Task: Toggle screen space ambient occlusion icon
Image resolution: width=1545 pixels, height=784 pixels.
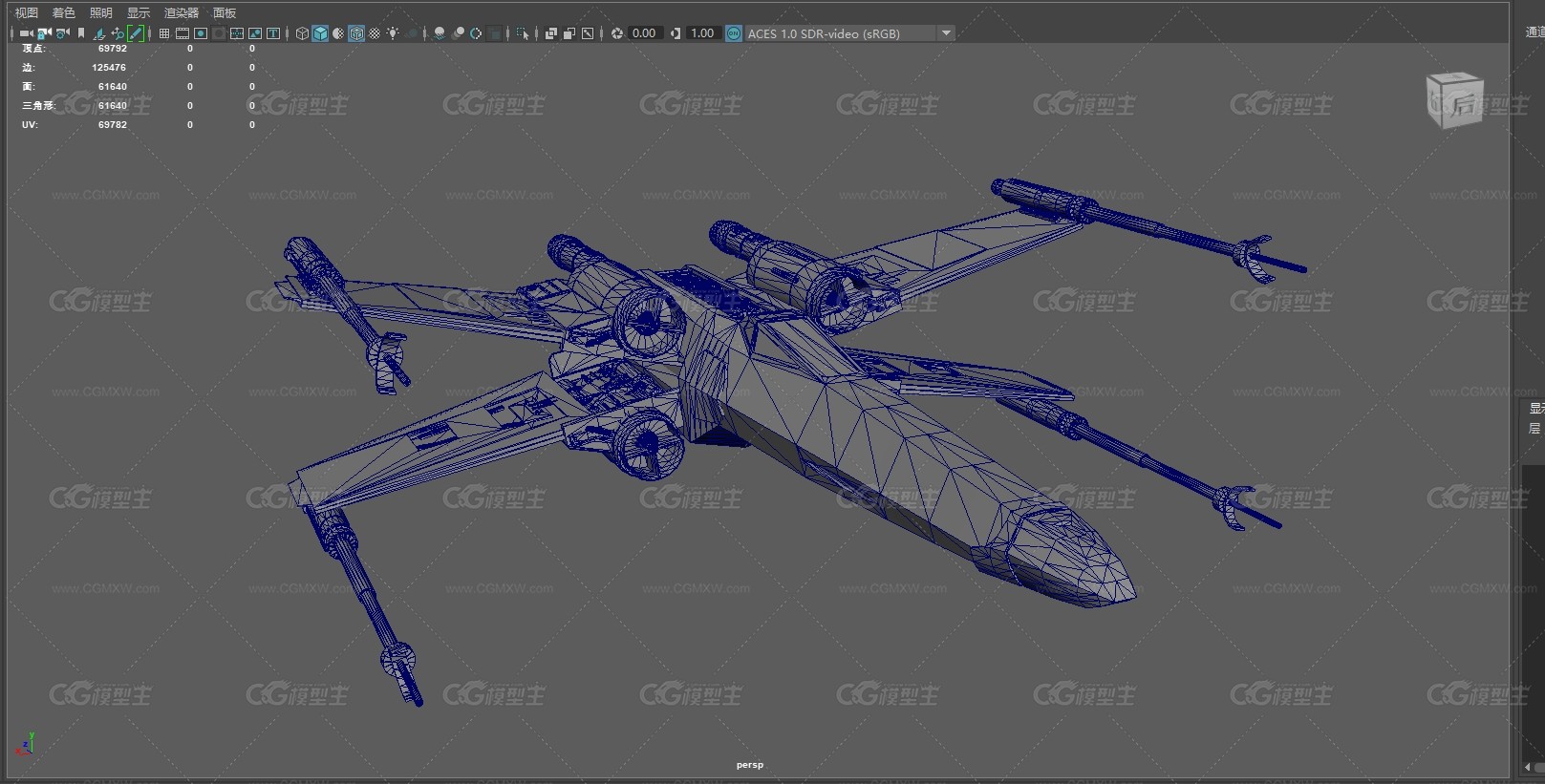Action: (440, 33)
